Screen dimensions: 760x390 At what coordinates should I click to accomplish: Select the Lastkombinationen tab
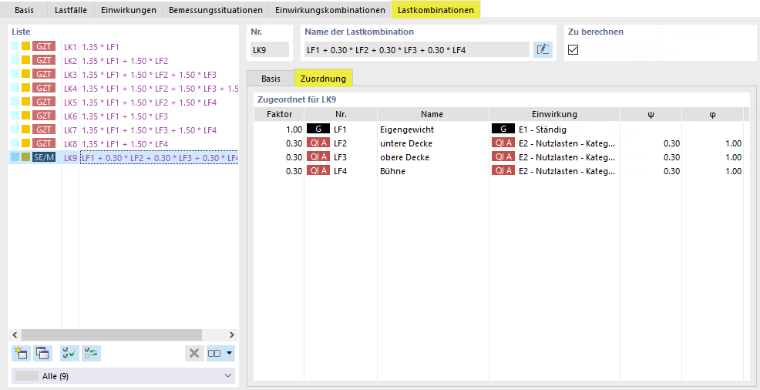click(x=436, y=10)
